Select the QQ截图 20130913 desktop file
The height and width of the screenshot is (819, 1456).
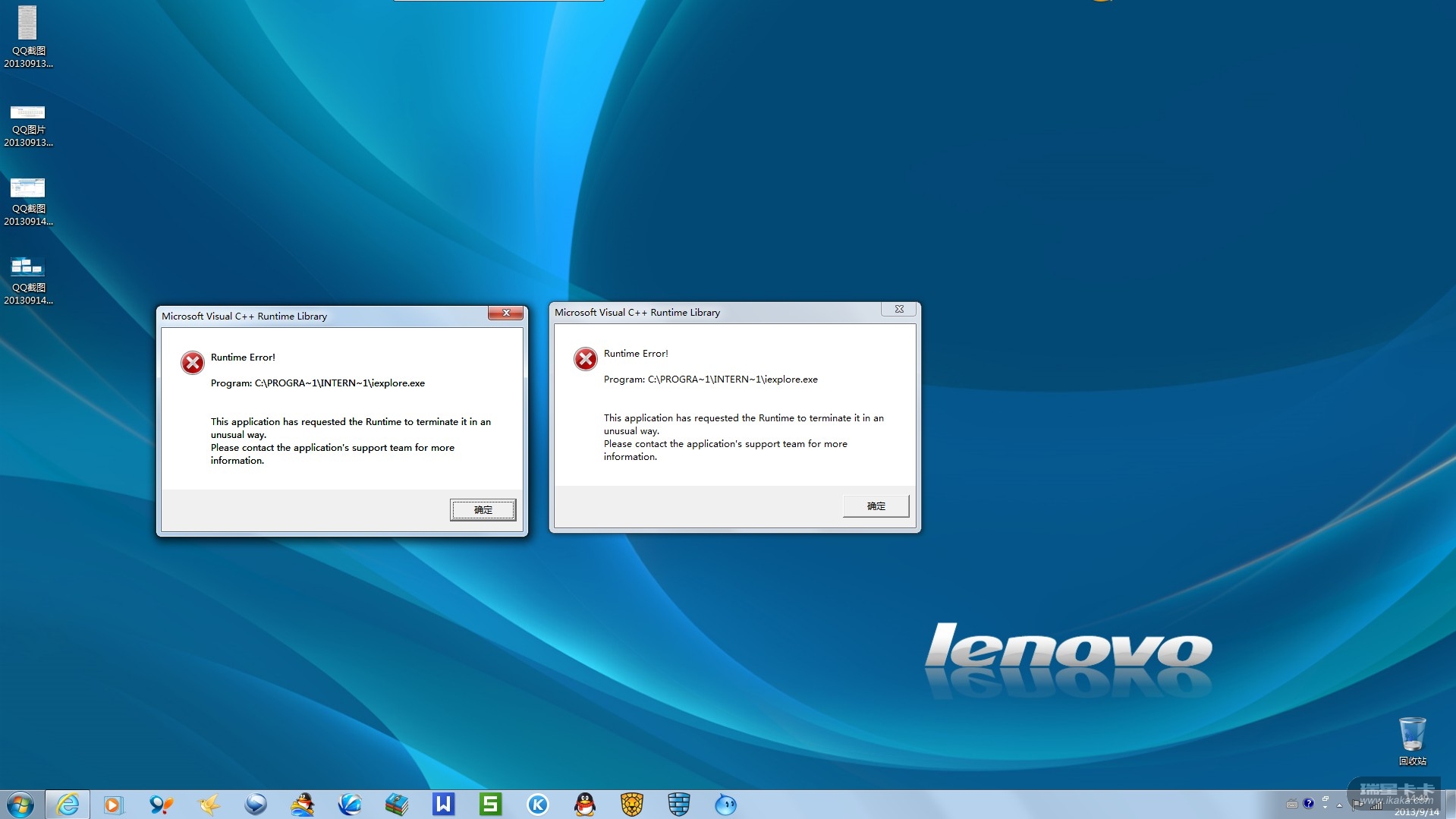pos(28,37)
